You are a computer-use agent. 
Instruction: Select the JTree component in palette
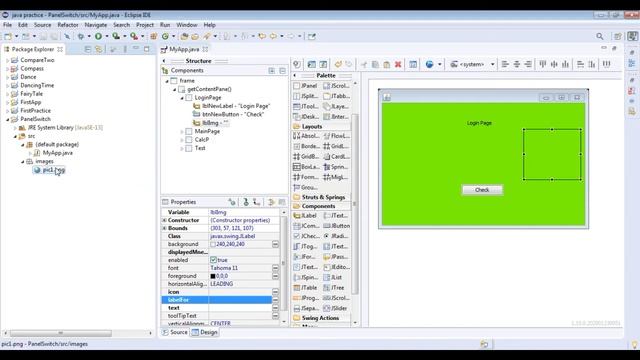point(335,288)
